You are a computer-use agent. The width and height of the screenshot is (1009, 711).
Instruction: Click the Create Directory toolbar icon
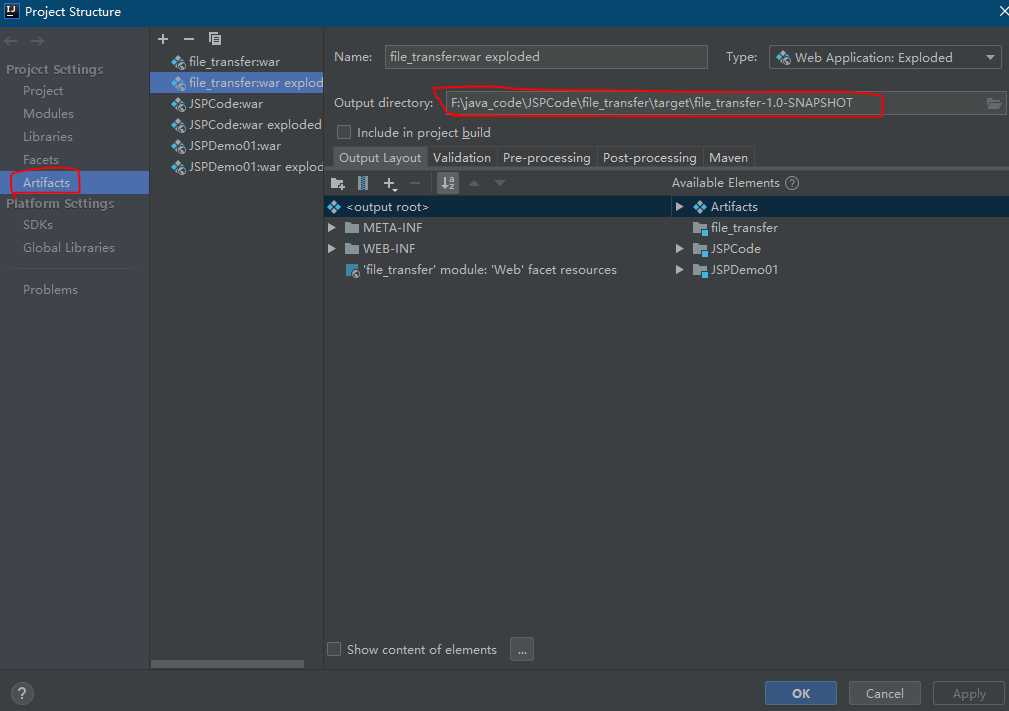point(337,183)
